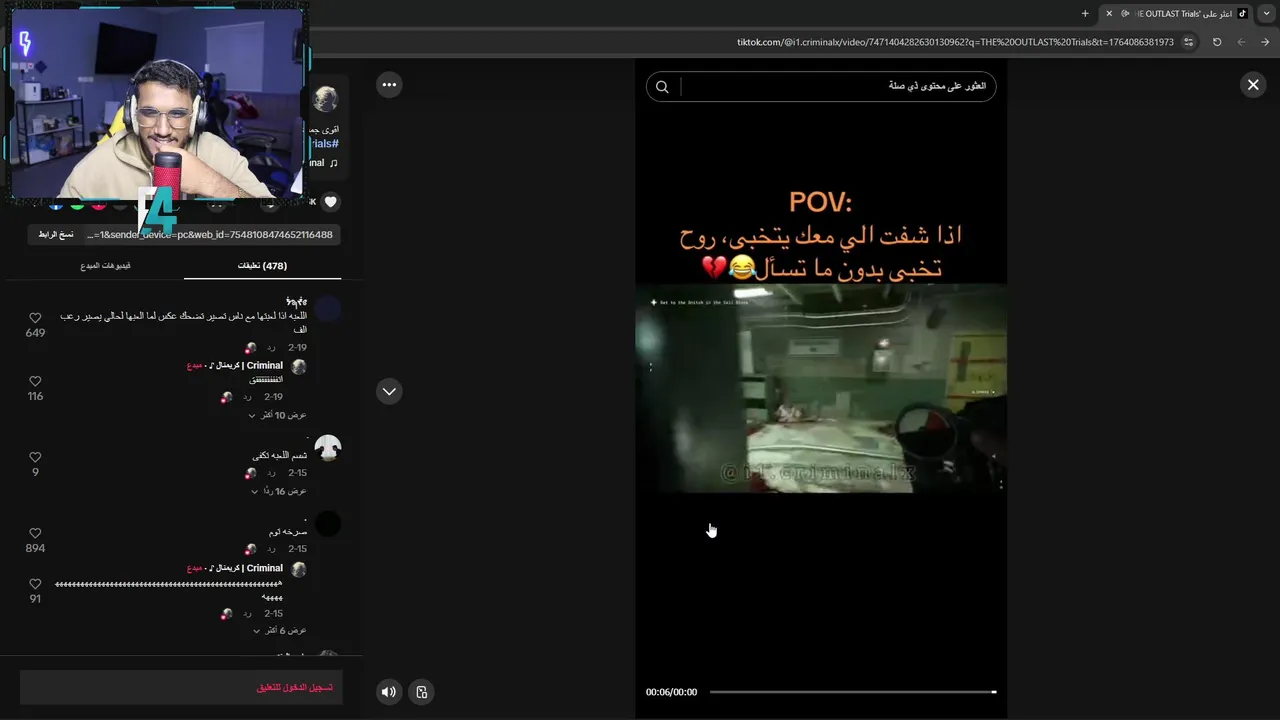The width and height of the screenshot is (1280, 720).
Task: Mute the video with the speaker icon
Action: coord(389,692)
